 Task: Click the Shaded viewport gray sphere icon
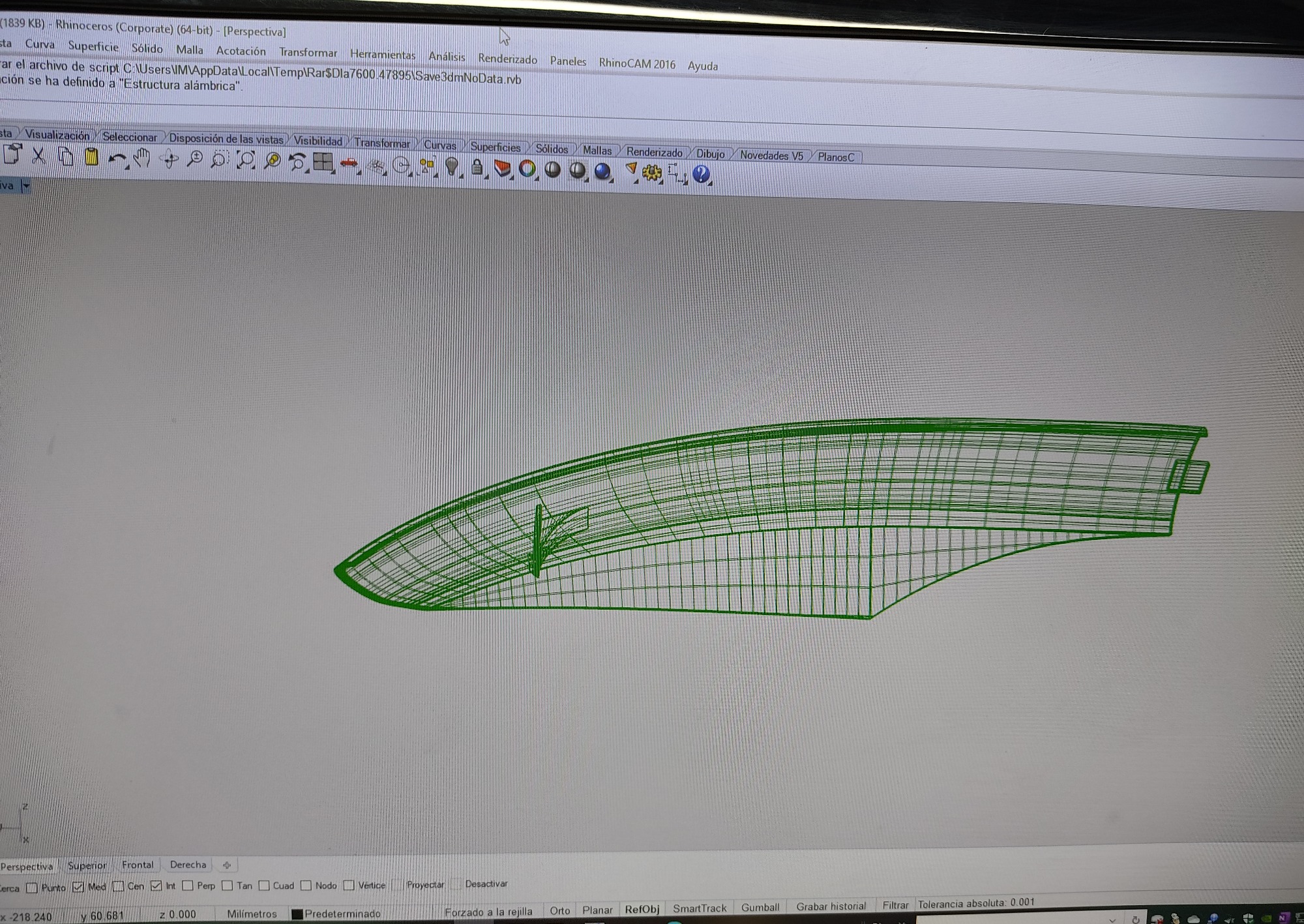click(552, 170)
